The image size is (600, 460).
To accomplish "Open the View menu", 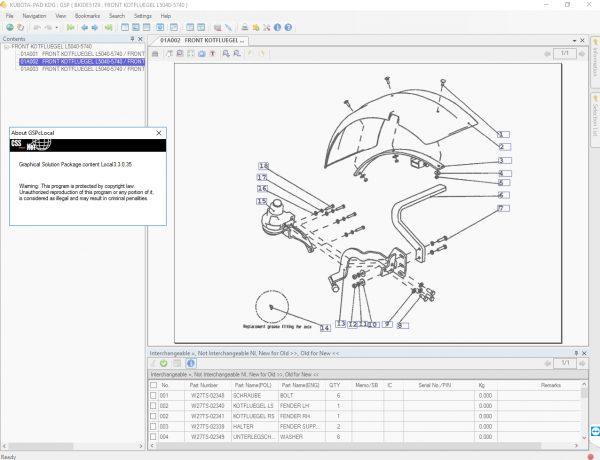I will (x=60, y=16).
